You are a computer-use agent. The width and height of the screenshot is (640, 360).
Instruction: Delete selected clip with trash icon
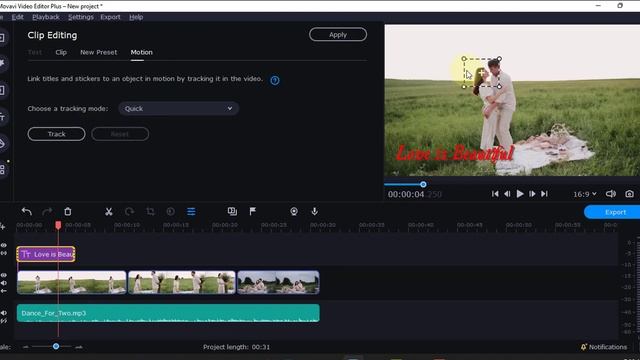coord(68,211)
